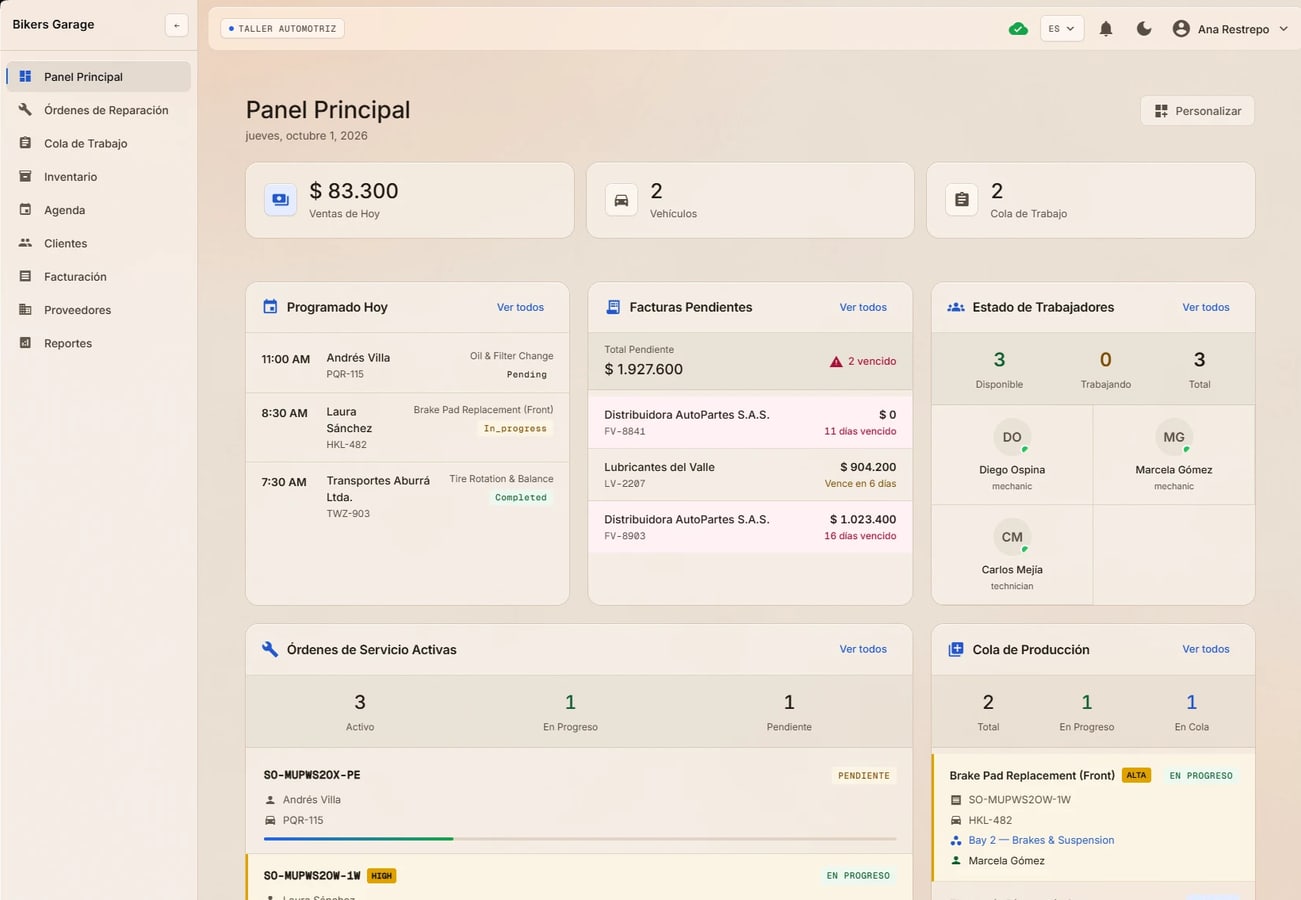Click the Reportes chart icon in sidebar
Screen dimensions: 1301x900
click(x=25, y=343)
